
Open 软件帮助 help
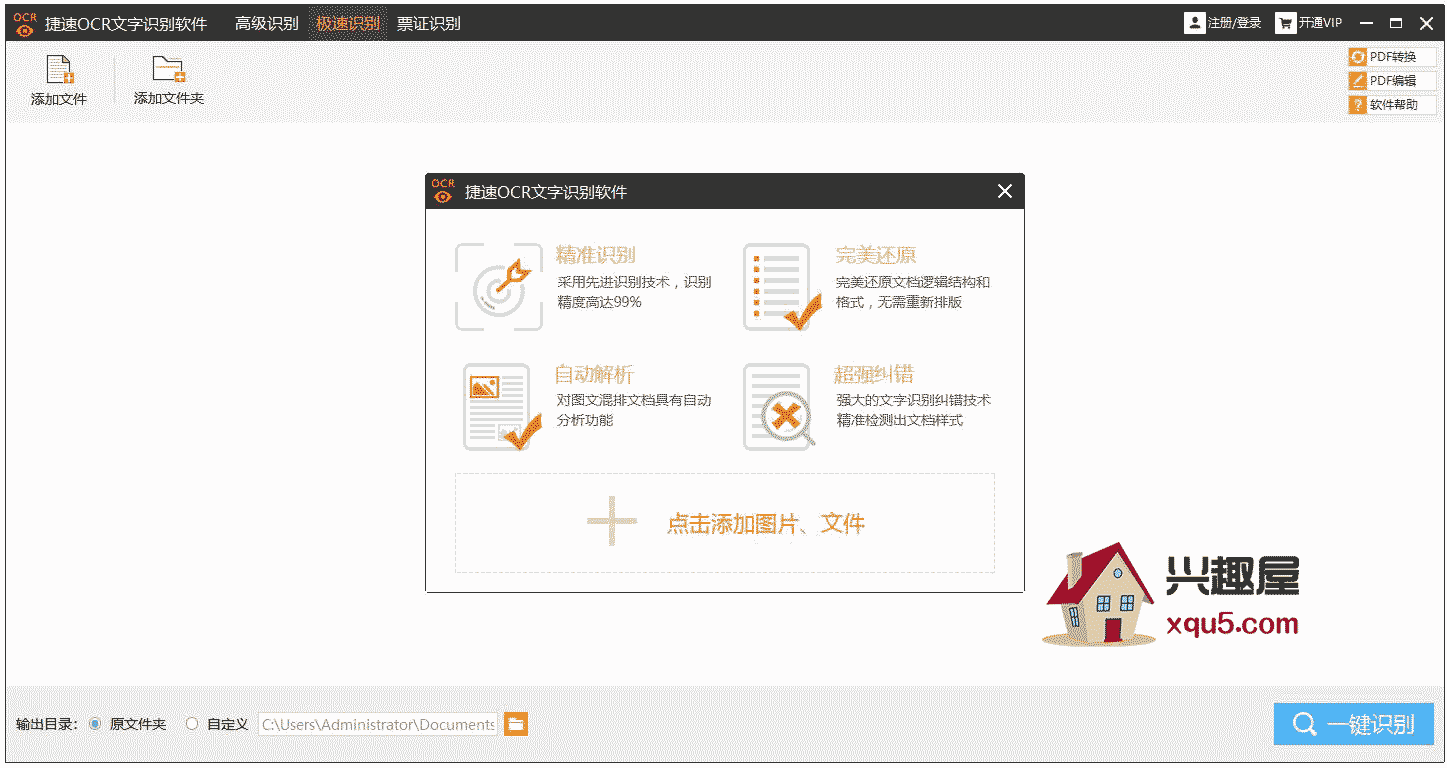(1392, 105)
